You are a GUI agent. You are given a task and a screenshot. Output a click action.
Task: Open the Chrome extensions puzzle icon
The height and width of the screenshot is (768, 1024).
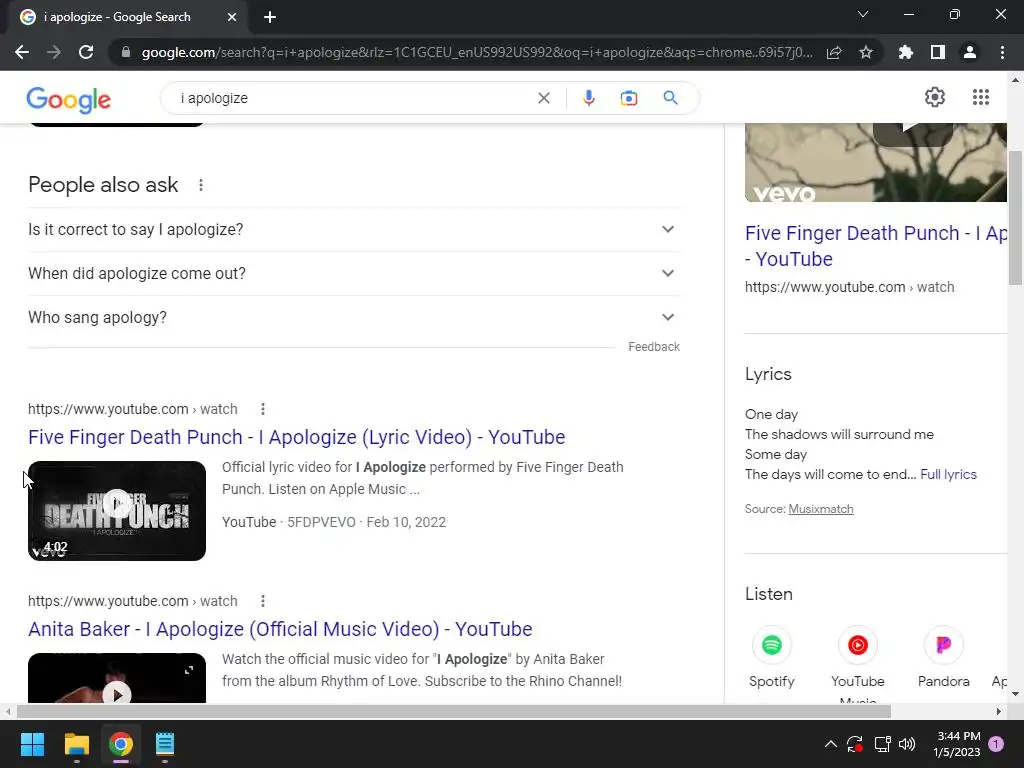[x=906, y=52]
